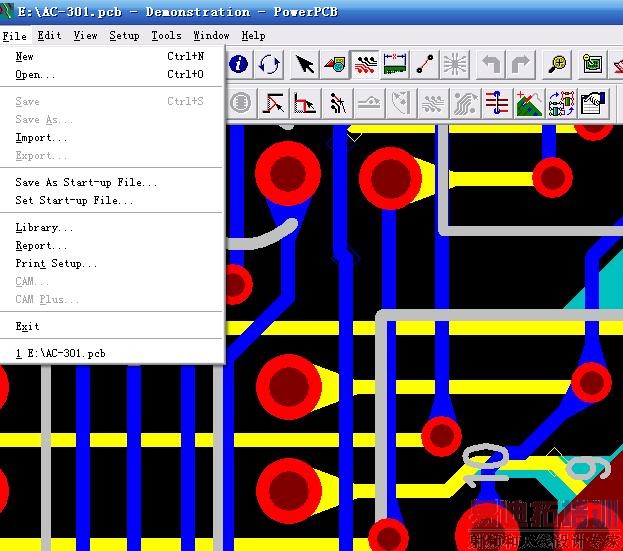Image resolution: width=623 pixels, height=551 pixels.
Task: Toggle the Auto Dimensioning toolbar icon
Action: [x=395, y=65]
